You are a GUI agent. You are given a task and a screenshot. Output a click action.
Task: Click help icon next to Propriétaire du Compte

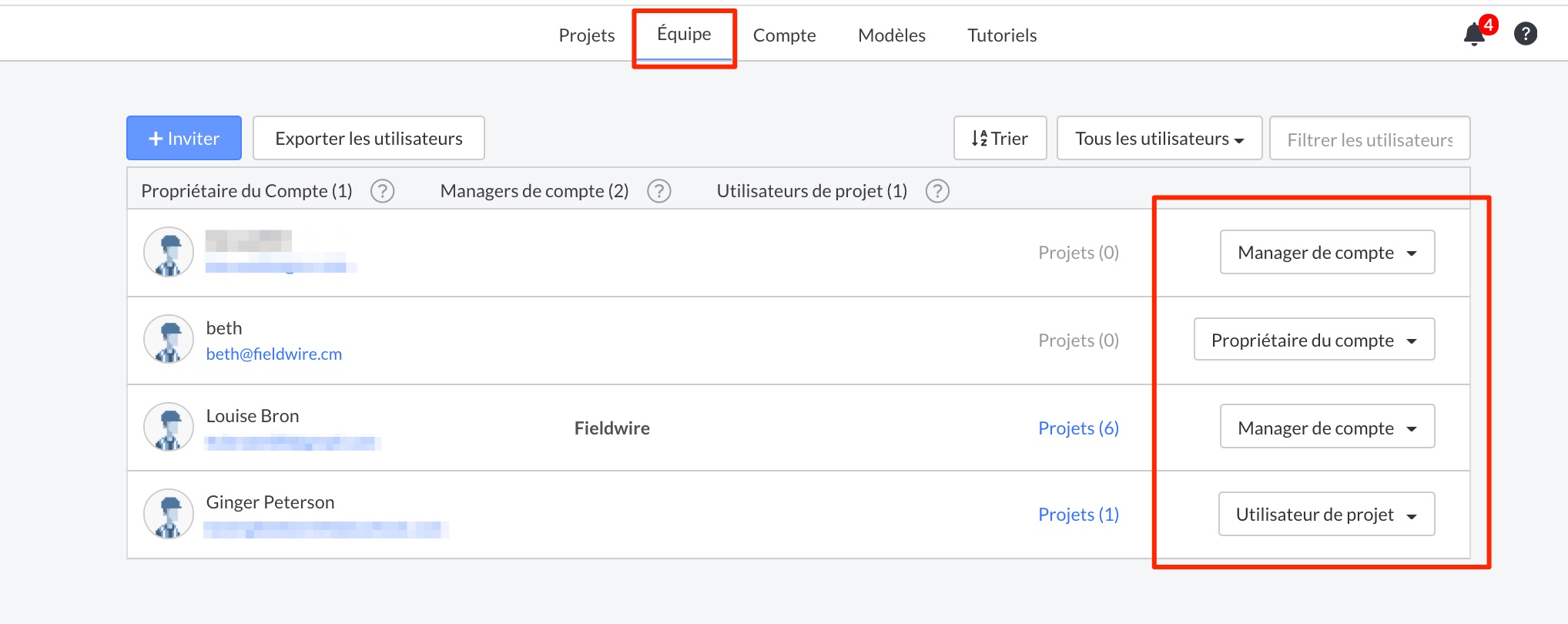[382, 191]
